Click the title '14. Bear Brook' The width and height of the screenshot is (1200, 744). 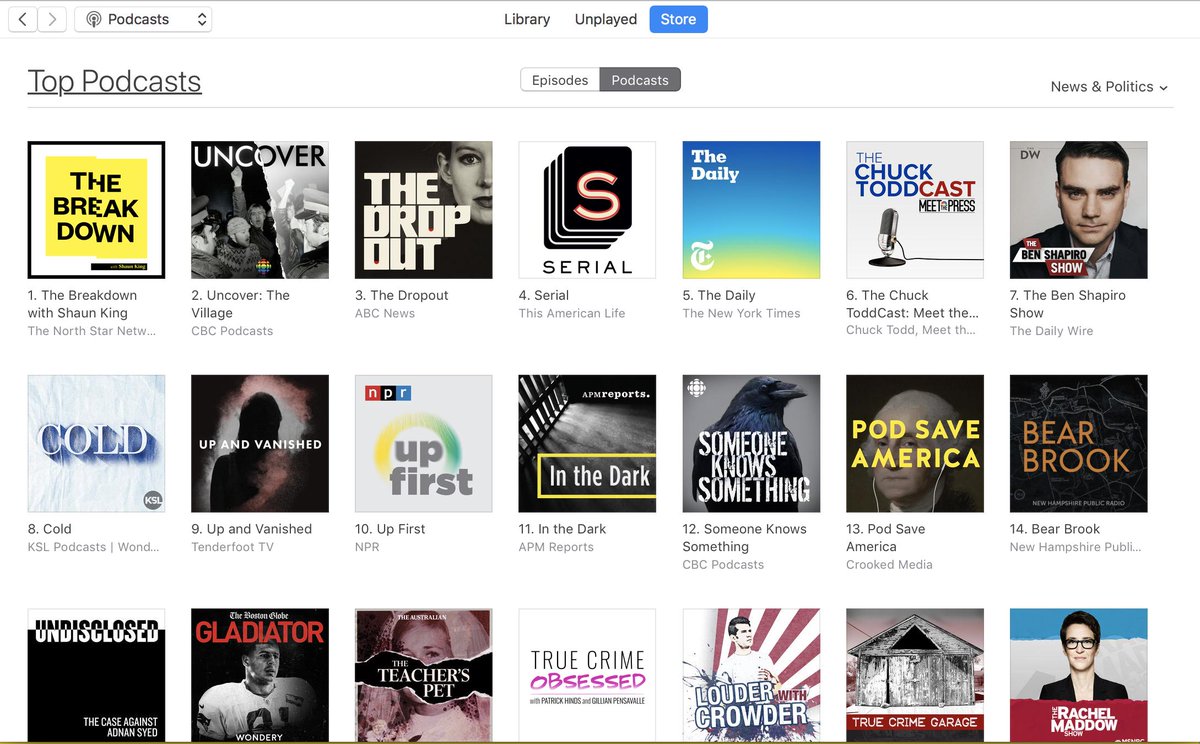pos(1055,529)
